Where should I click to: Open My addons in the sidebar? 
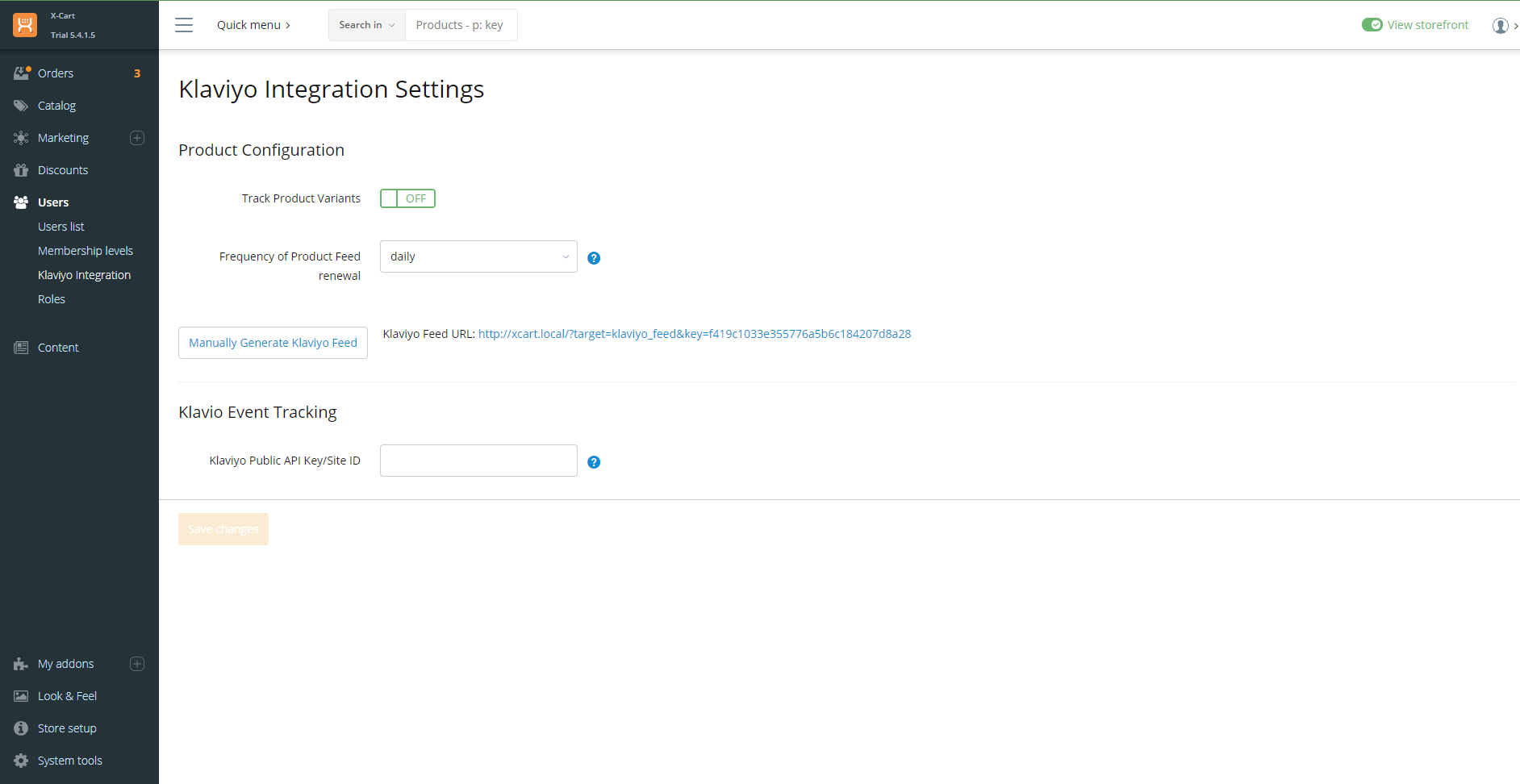65,664
